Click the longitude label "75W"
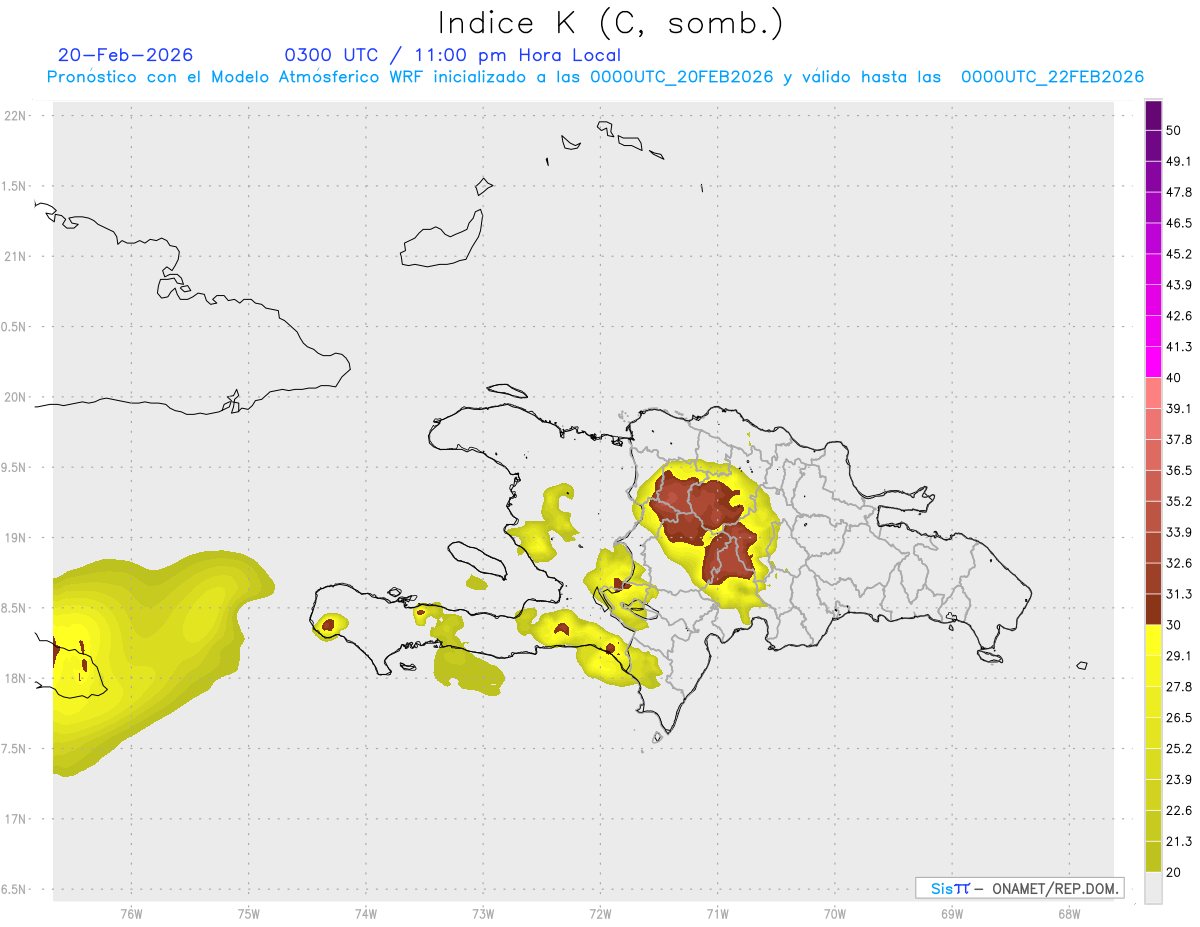 [x=248, y=913]
